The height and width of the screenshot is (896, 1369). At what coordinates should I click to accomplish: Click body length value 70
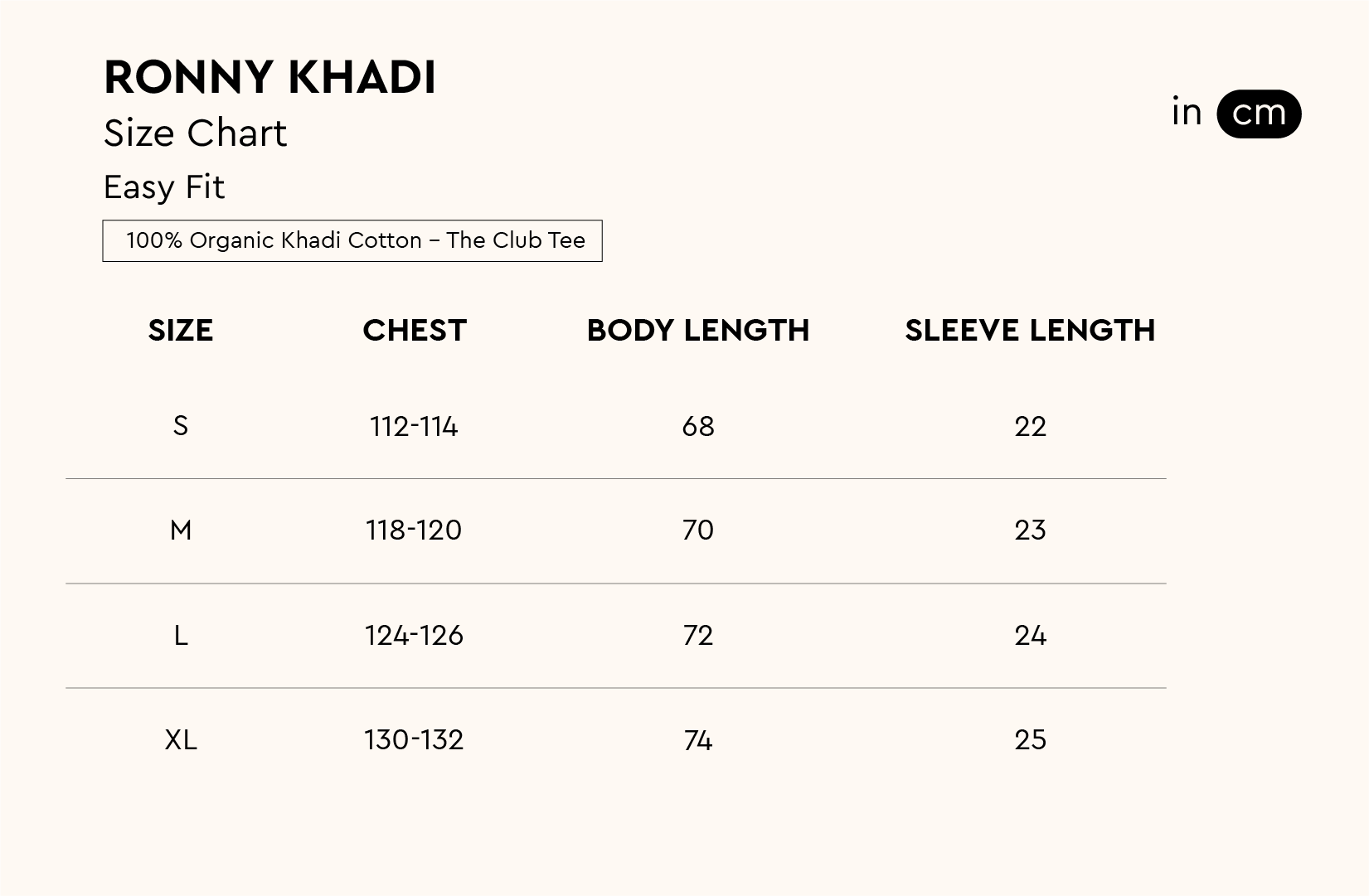(x=697, y=530)
